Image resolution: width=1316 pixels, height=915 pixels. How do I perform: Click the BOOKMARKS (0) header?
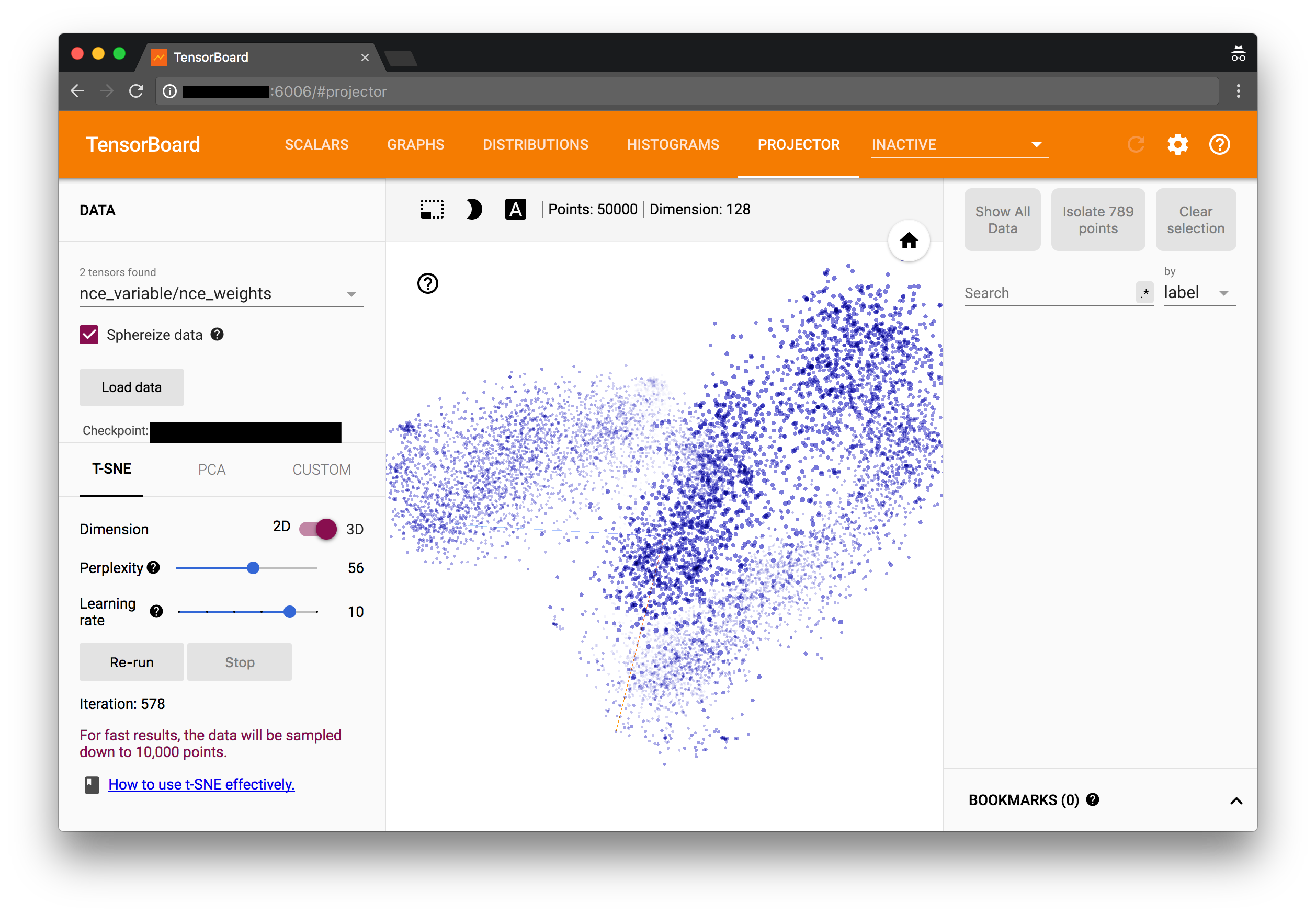point(1024,800)
